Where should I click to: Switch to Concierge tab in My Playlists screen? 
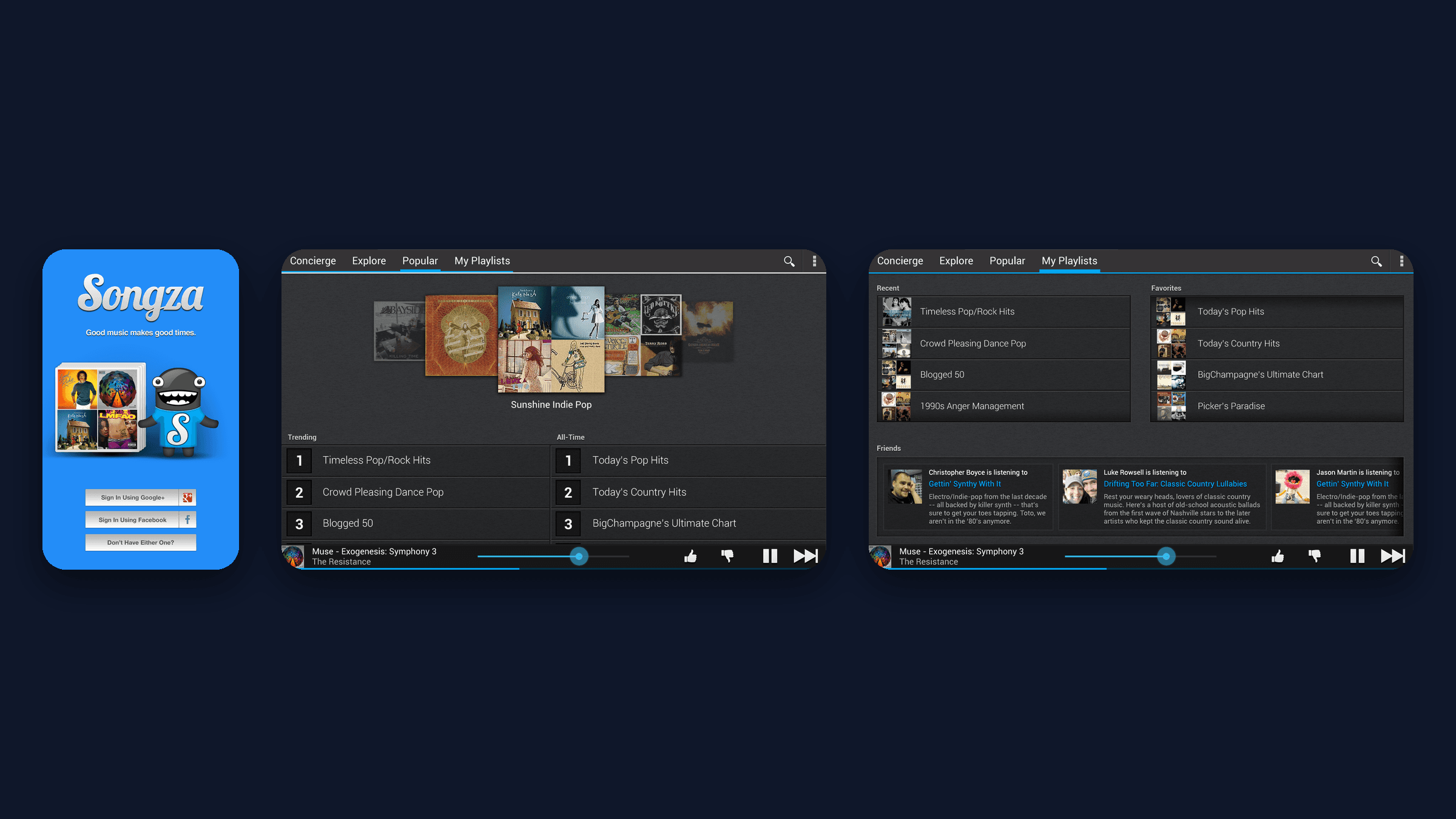(x=900, y=261)
